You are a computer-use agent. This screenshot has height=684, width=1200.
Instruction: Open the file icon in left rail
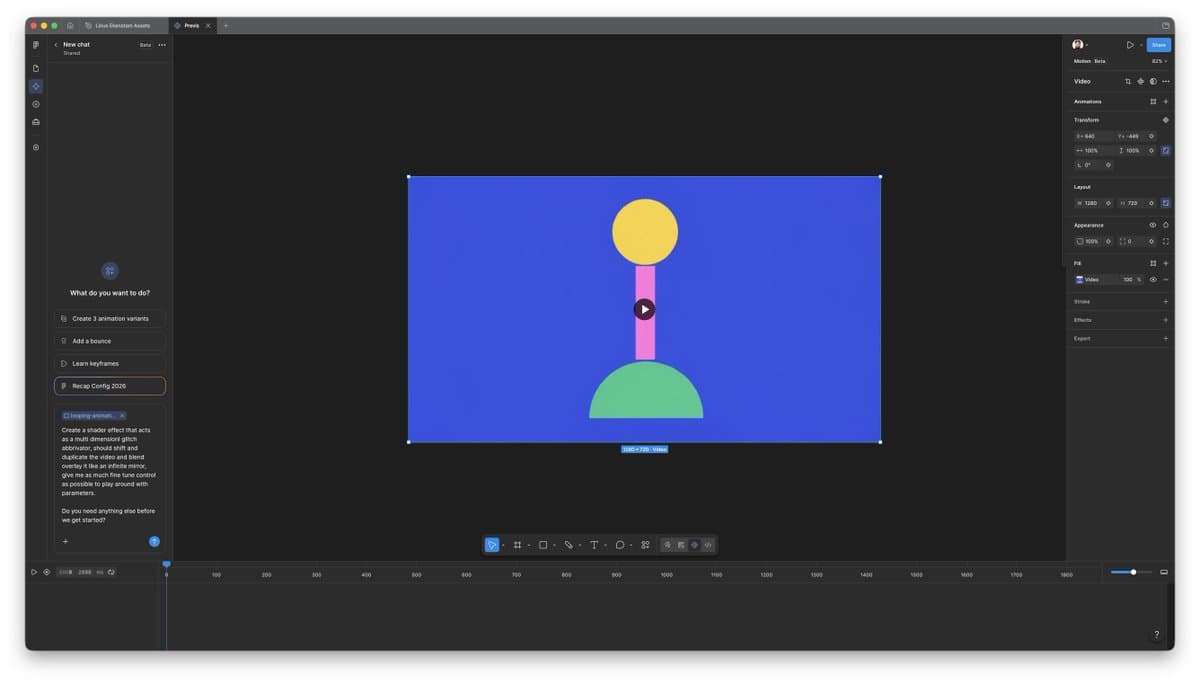point(36,68)
